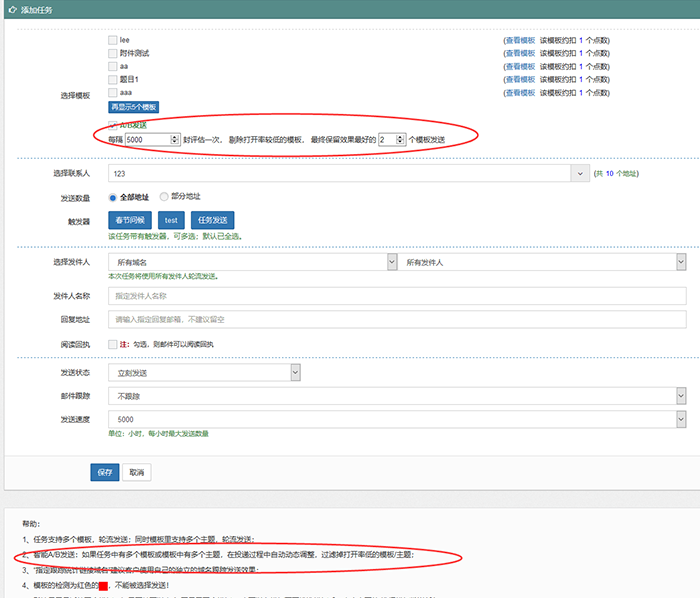This screenshot has width=700, height=598.
Task: Click the 5000 interval stepper arrows
Action: (x=175, y=140)
